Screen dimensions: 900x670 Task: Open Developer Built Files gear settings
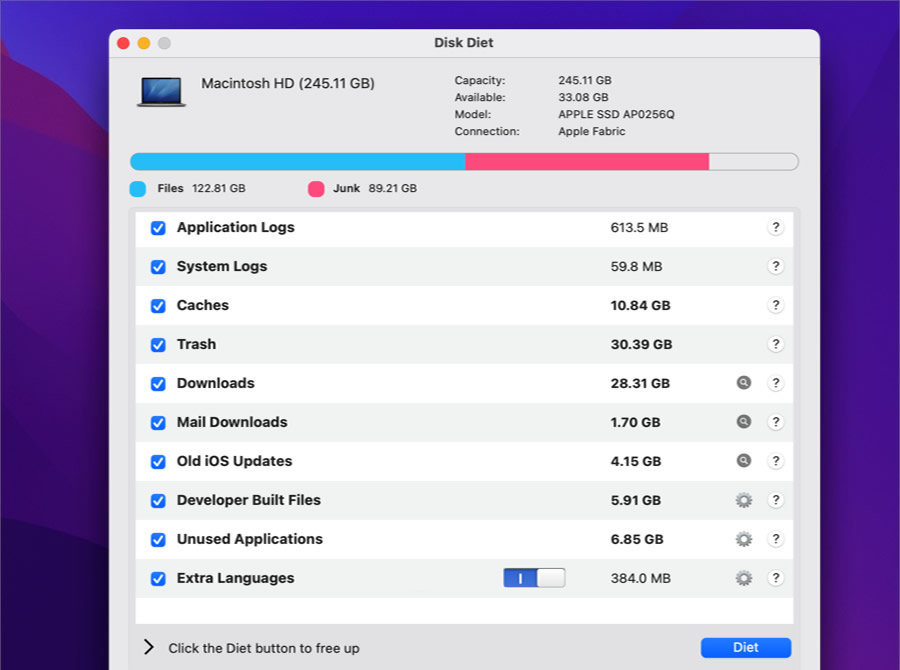tap(744, 500)
